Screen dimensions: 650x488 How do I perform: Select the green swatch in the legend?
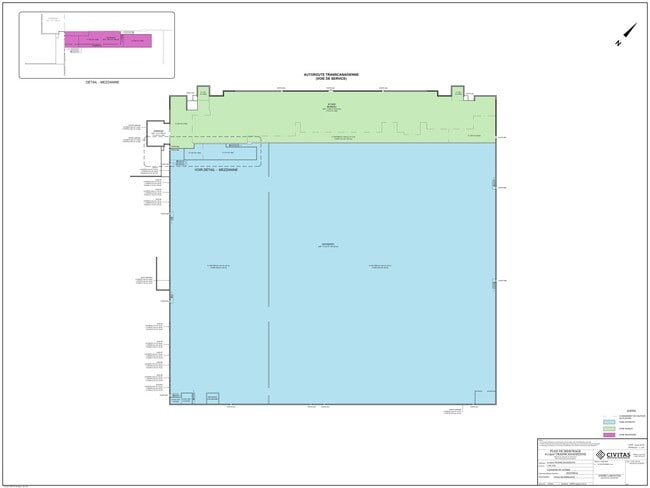pos(607,428)
